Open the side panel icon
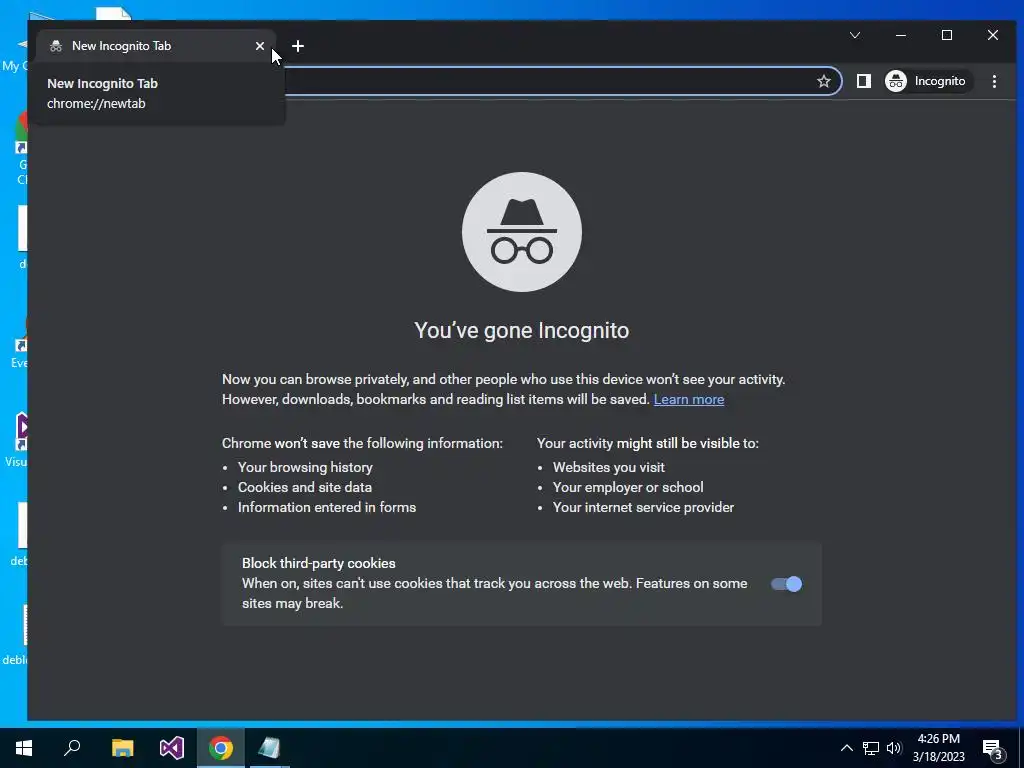 point(863,81)
